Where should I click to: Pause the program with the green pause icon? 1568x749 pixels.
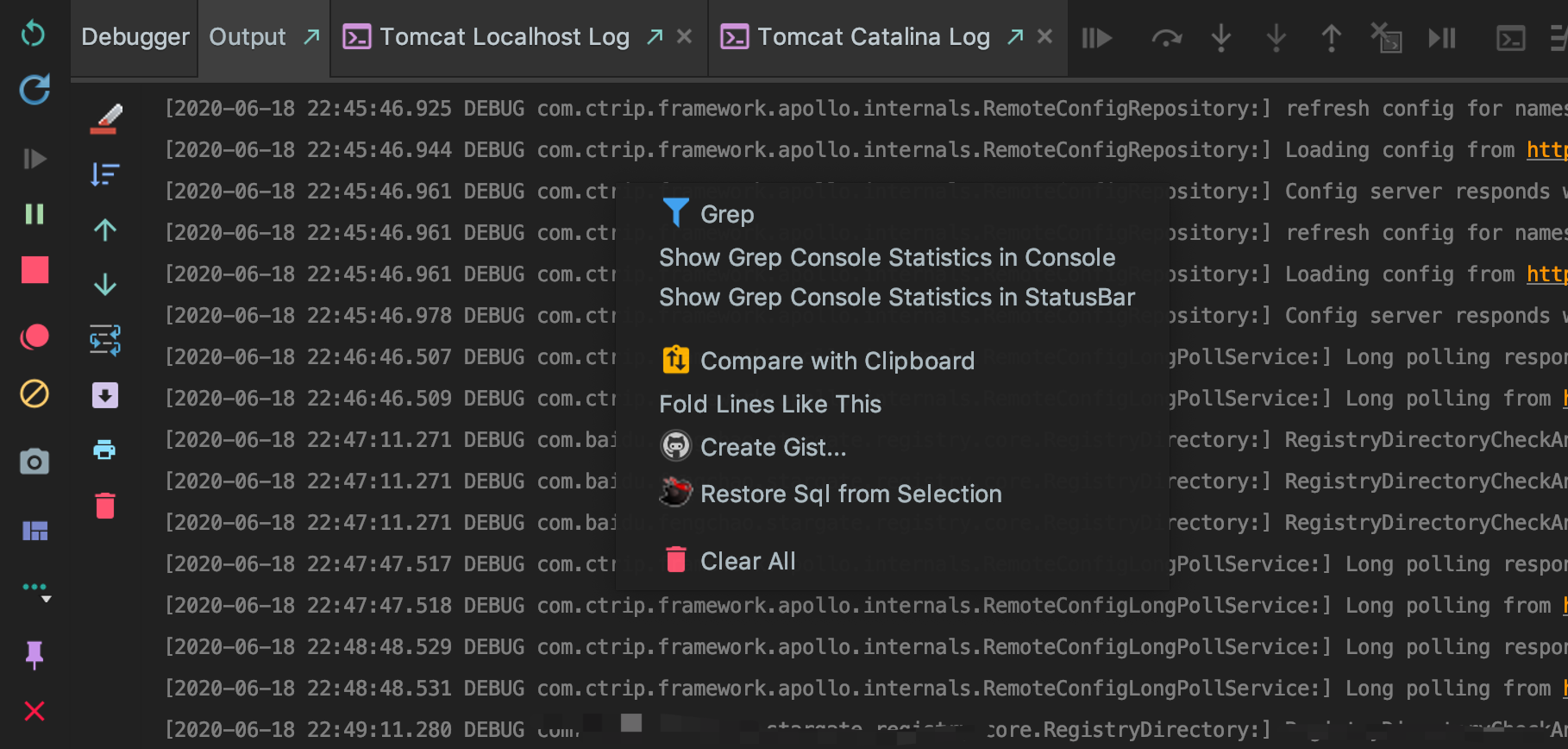[34, 214]
